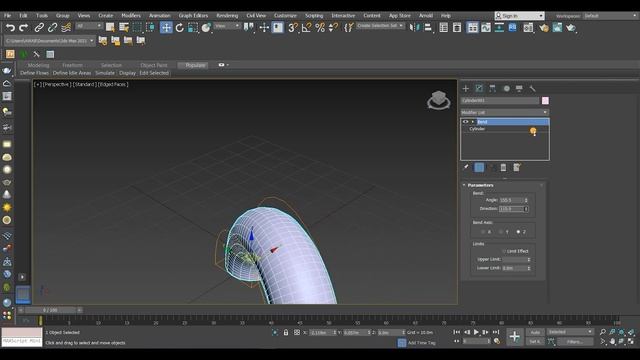640x360 pixels.
Task: Click the ViewCube in viewport corner
Action: [439, 100]
